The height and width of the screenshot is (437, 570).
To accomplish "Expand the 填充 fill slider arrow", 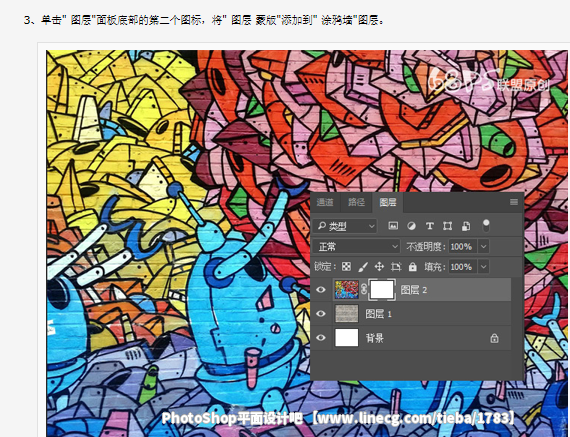I will 483,267.
